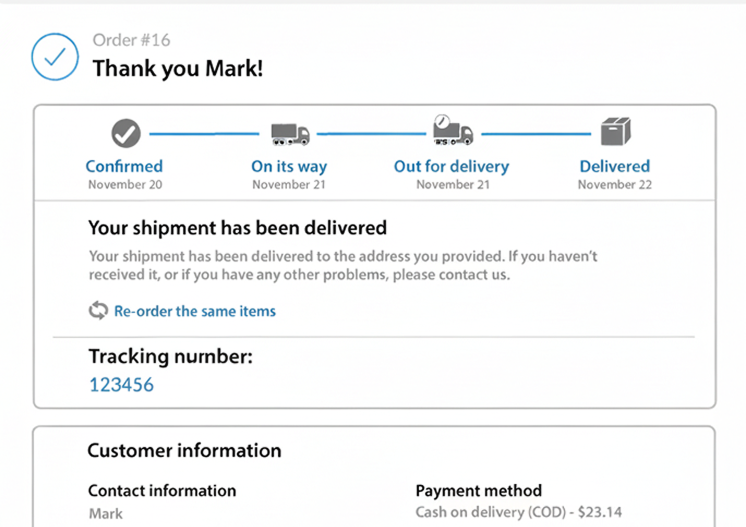Click the Customer information heading
This screenshot has height=527, width=746.
click(184, 451)
